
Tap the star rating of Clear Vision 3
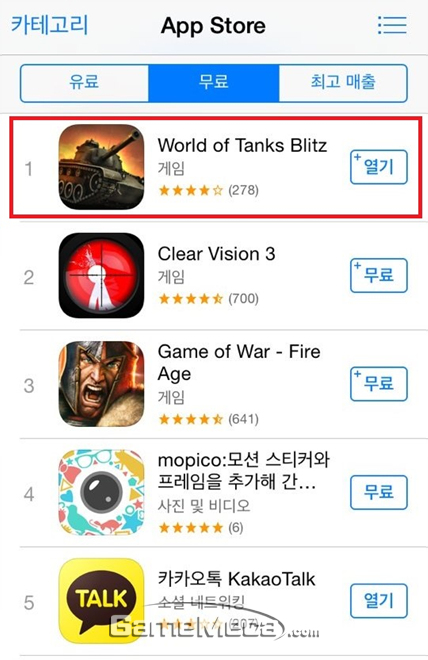(191, 299)
